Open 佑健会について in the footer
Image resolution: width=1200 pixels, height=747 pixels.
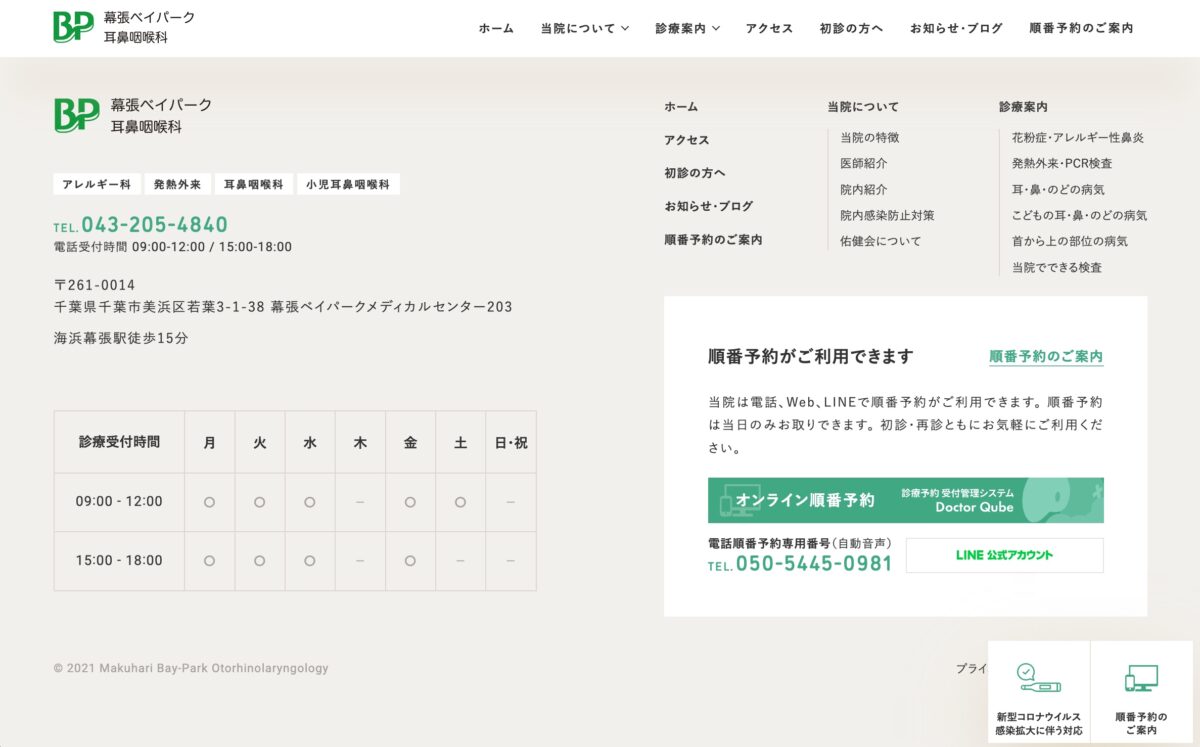click(881, 241)
